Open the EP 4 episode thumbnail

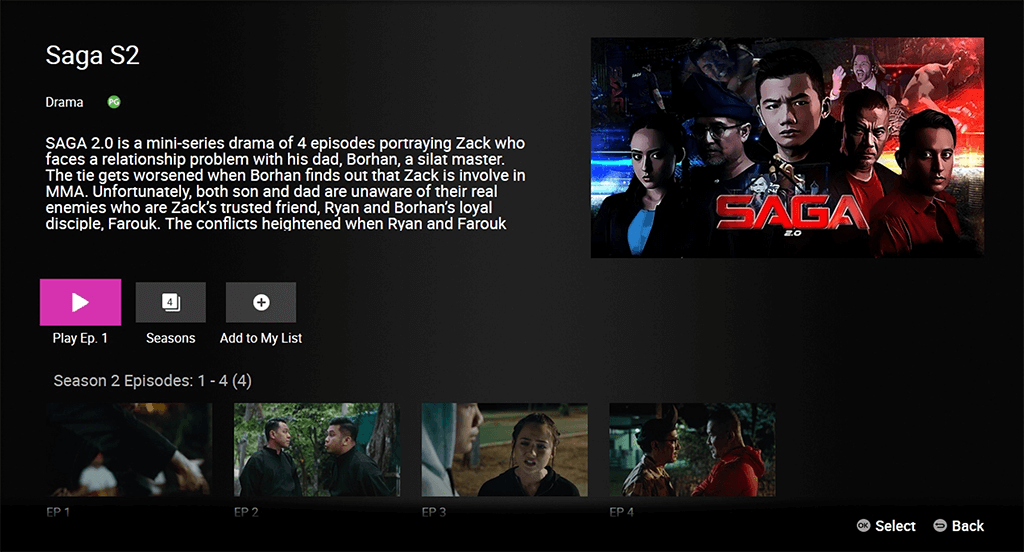pos(692,449)
